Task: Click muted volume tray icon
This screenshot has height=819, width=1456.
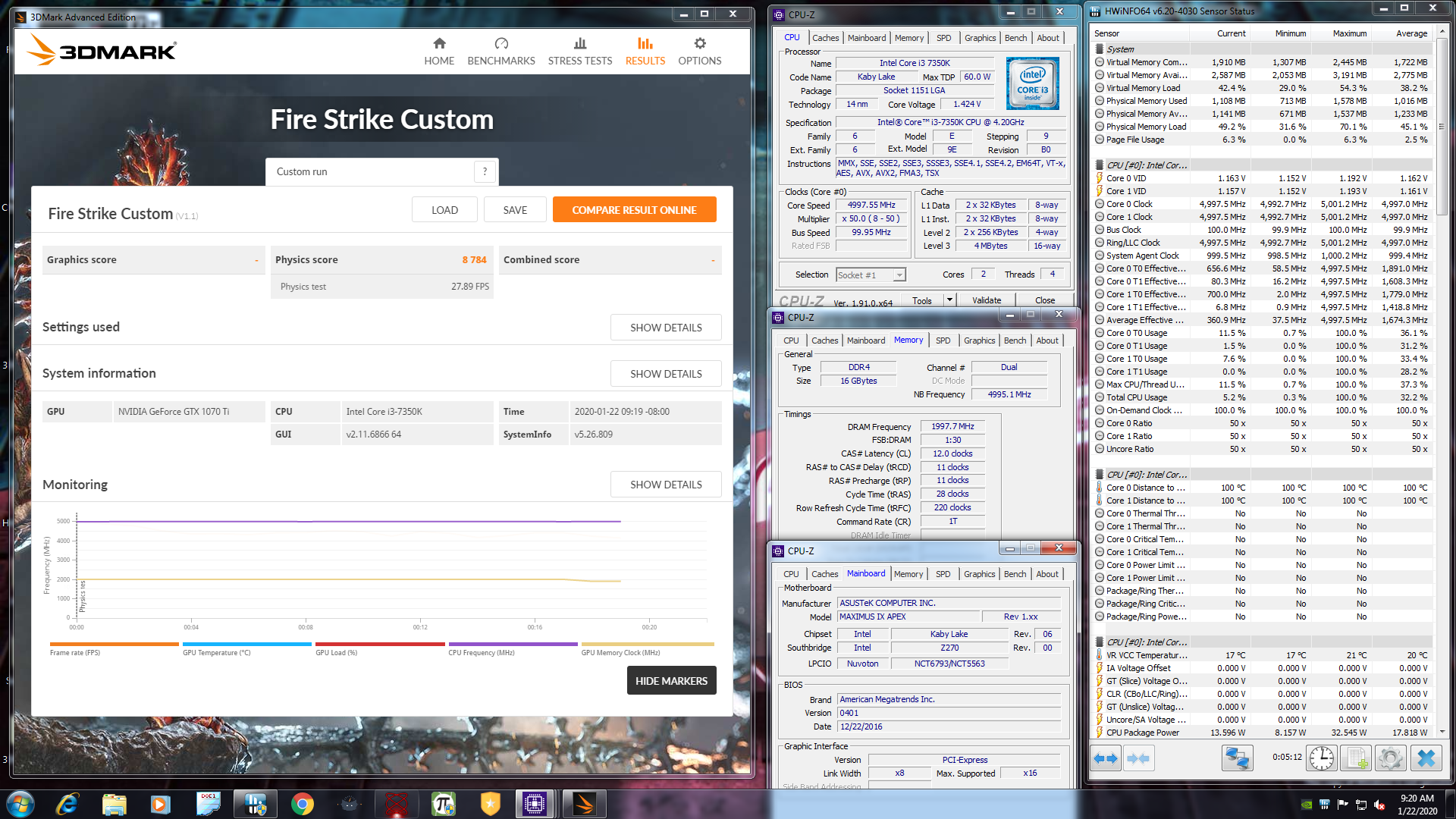Action: click(x=1379, y=805)
